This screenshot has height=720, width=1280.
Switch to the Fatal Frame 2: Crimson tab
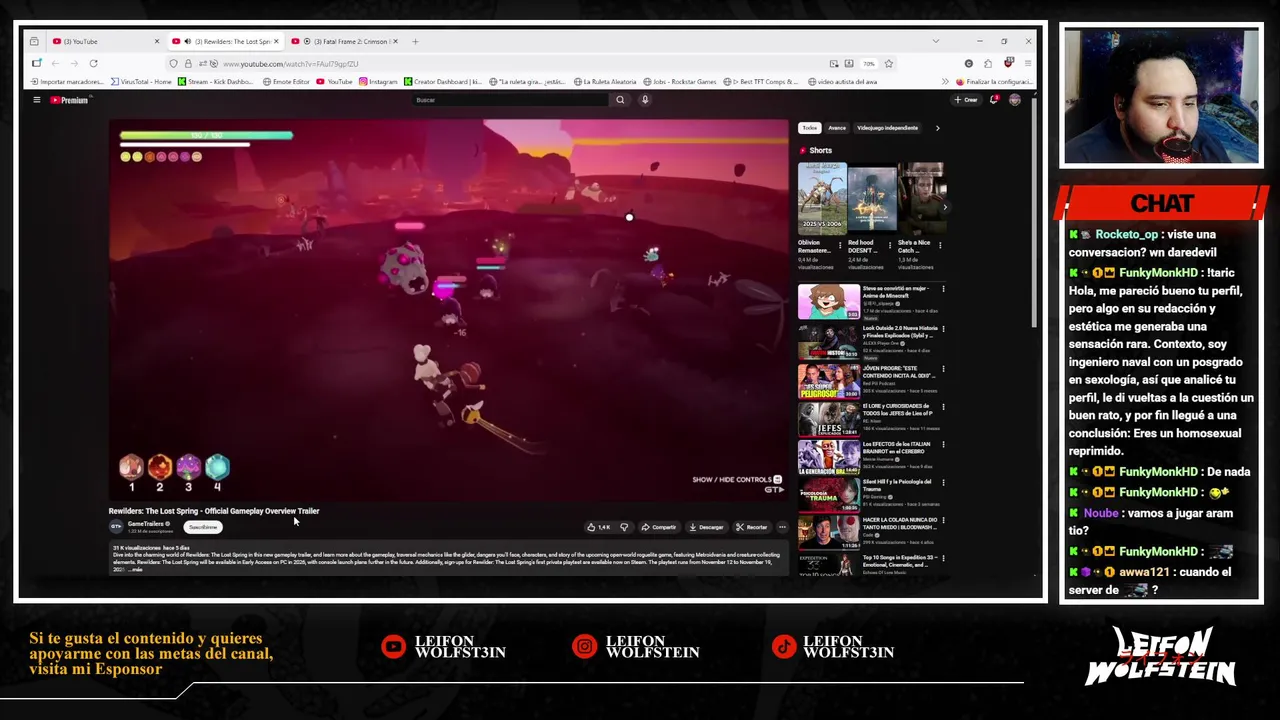click(345, 41)
